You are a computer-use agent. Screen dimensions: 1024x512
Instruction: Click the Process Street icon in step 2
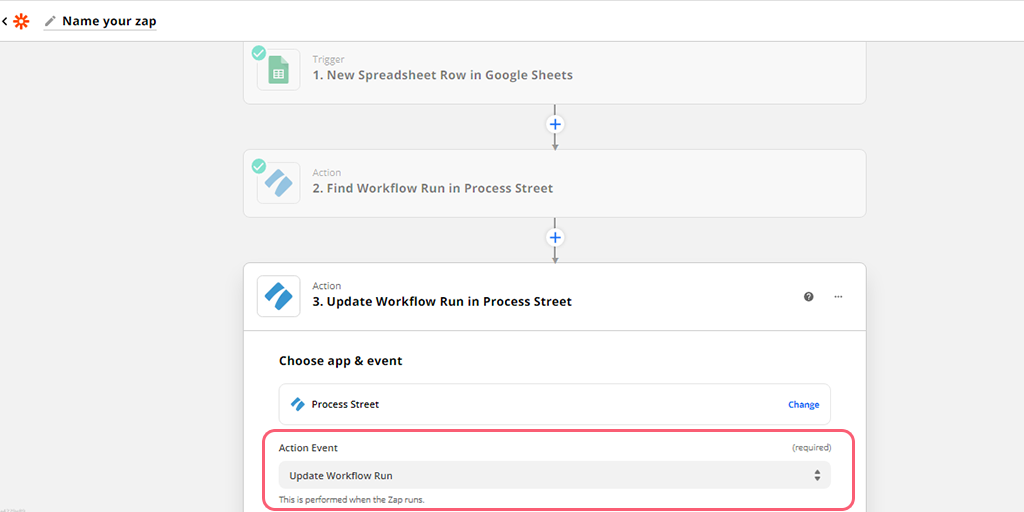pos(279,183)
